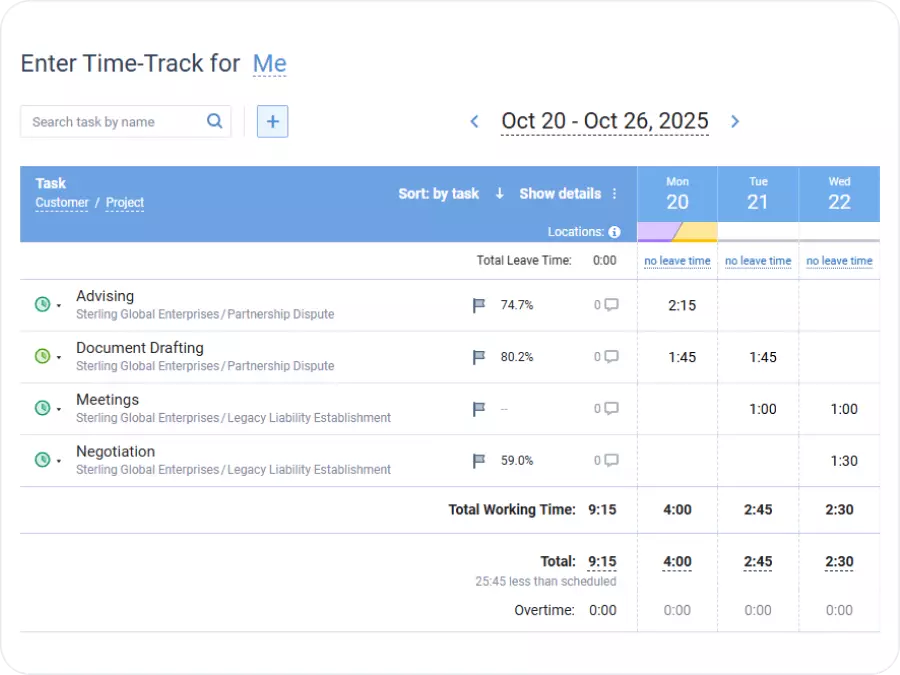Click the flag icon on the Meetings row

(x=479, y=408)
